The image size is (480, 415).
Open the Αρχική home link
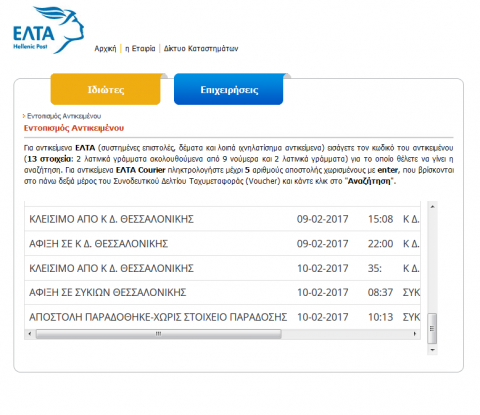click(x=105, y=49)
